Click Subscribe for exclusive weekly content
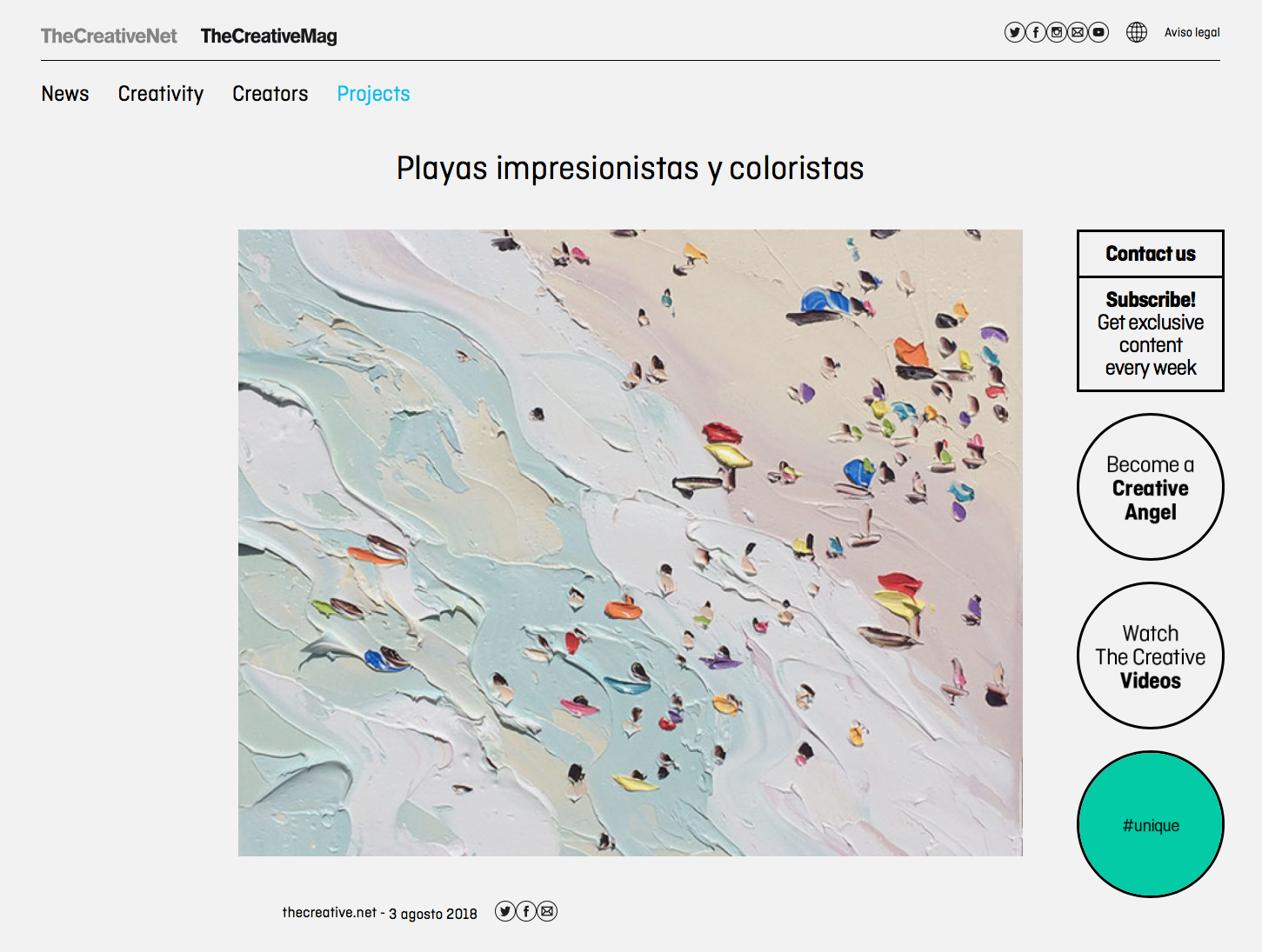The width and height of the screenshot is (1262, 952). click(1150, 334)
